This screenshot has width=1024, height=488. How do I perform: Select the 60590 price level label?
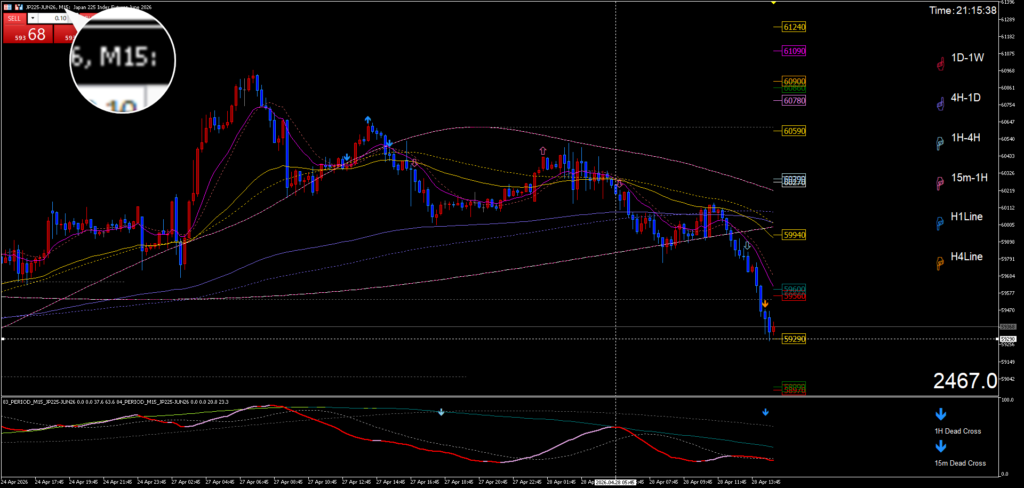pyautogui.click(x=795, y=130)
